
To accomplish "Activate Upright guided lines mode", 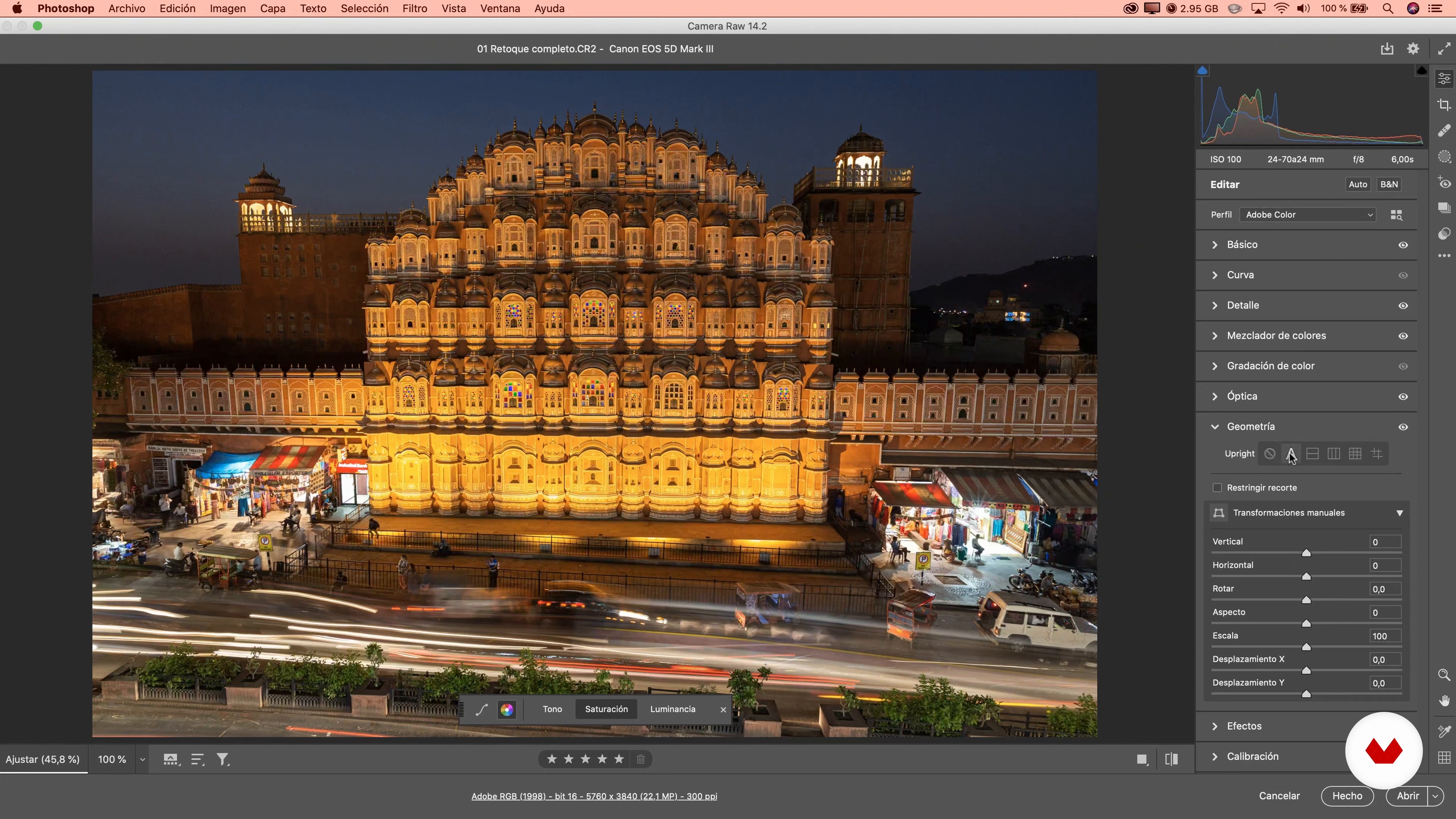I will pos(1377,454).
